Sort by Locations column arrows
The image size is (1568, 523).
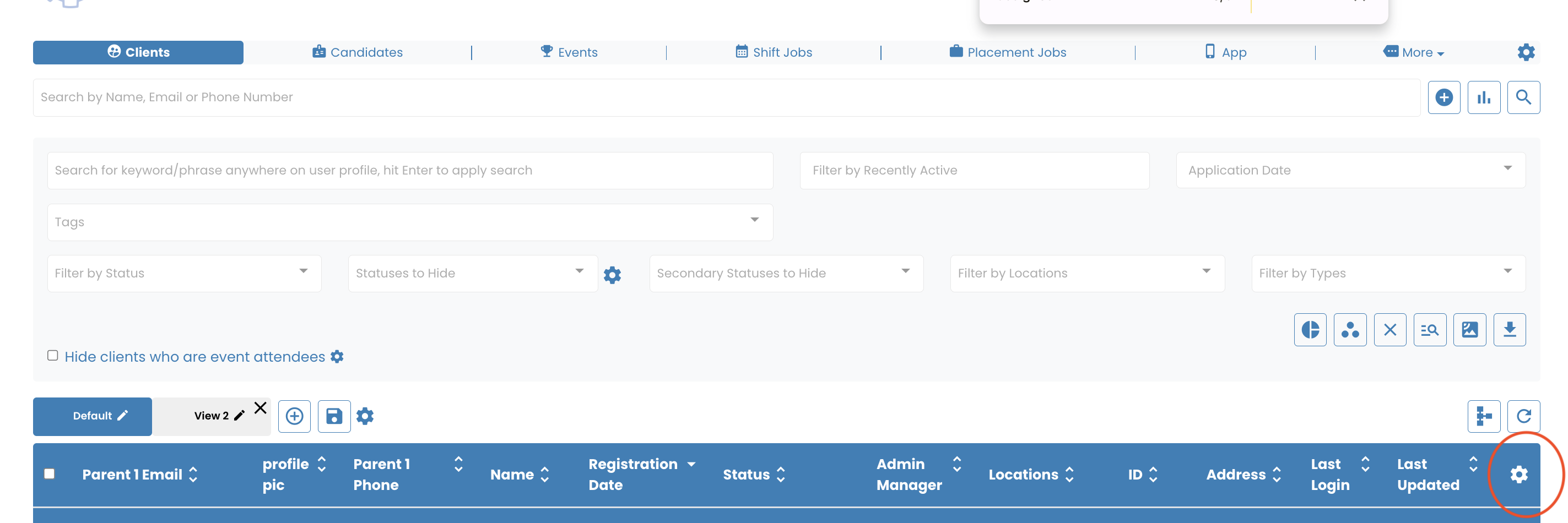[1069, 475]
